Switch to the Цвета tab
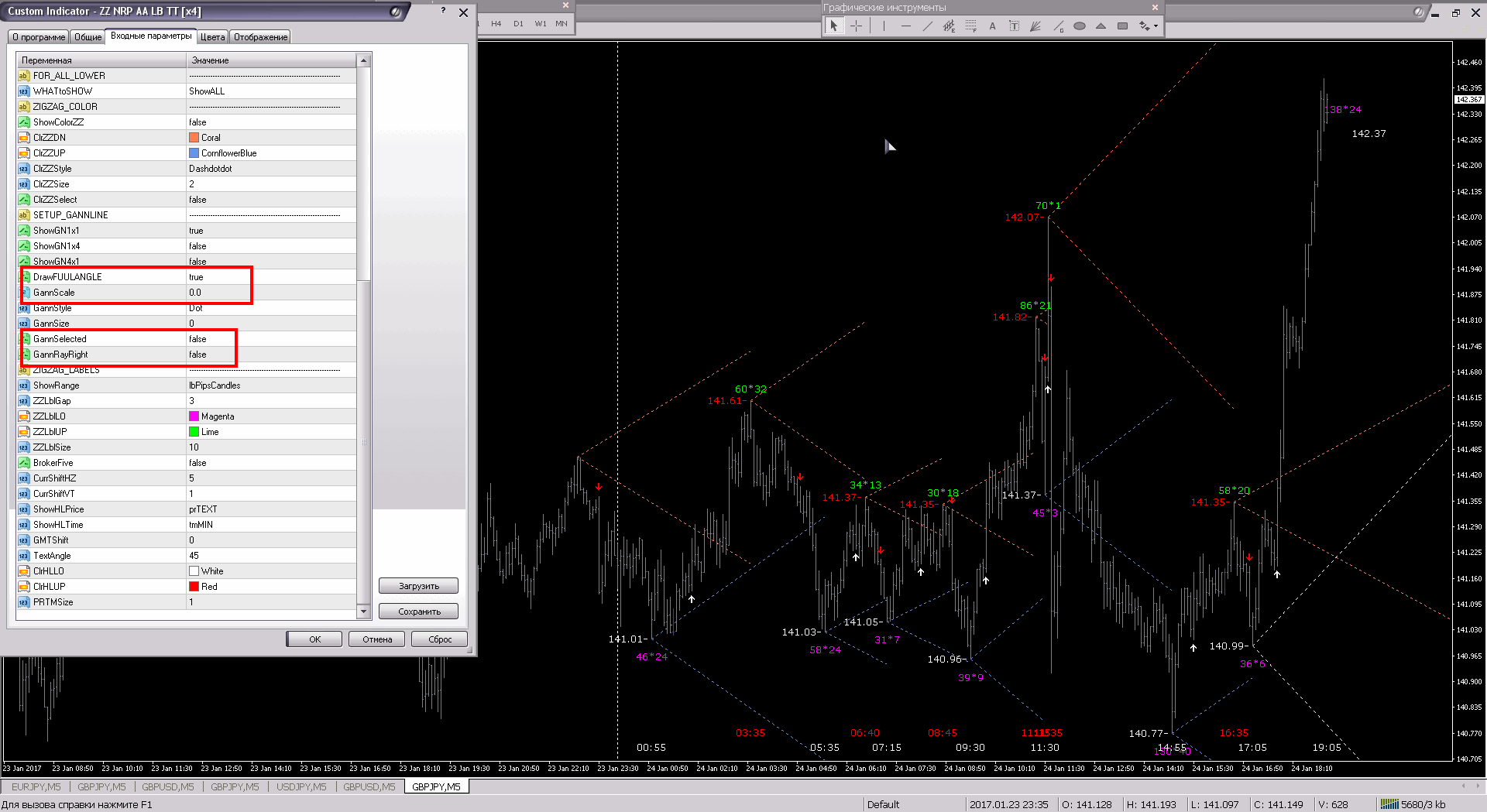This screenshot has width=1487, height=812. (x=212, y=37)
